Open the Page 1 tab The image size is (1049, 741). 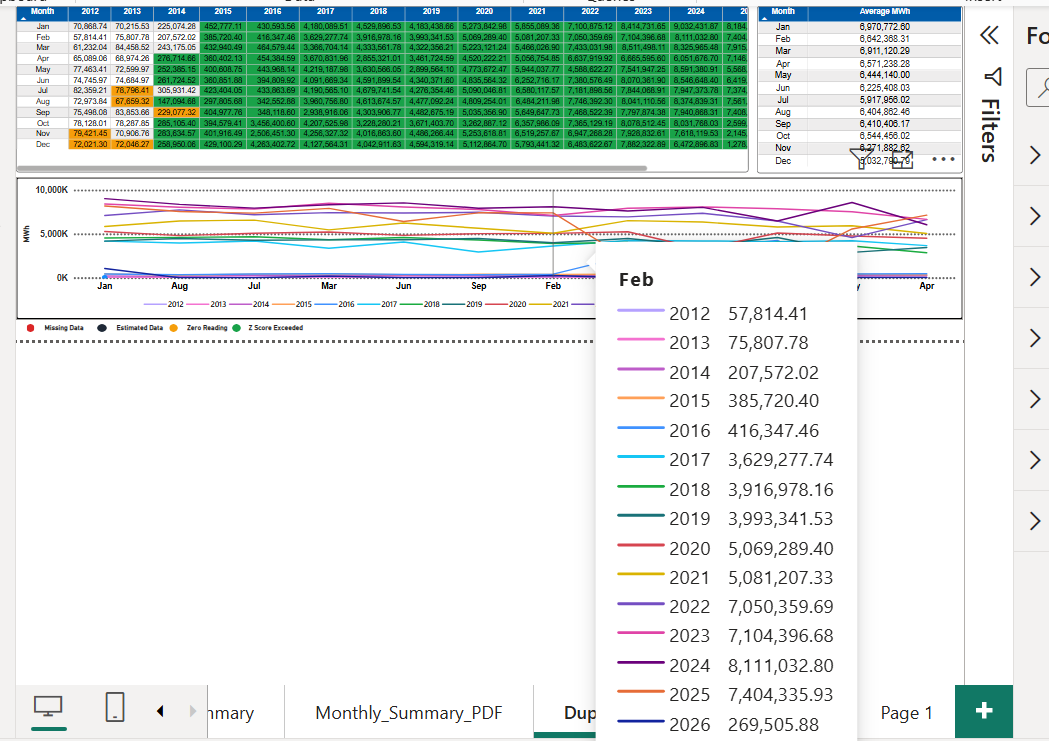click(906, 713)
